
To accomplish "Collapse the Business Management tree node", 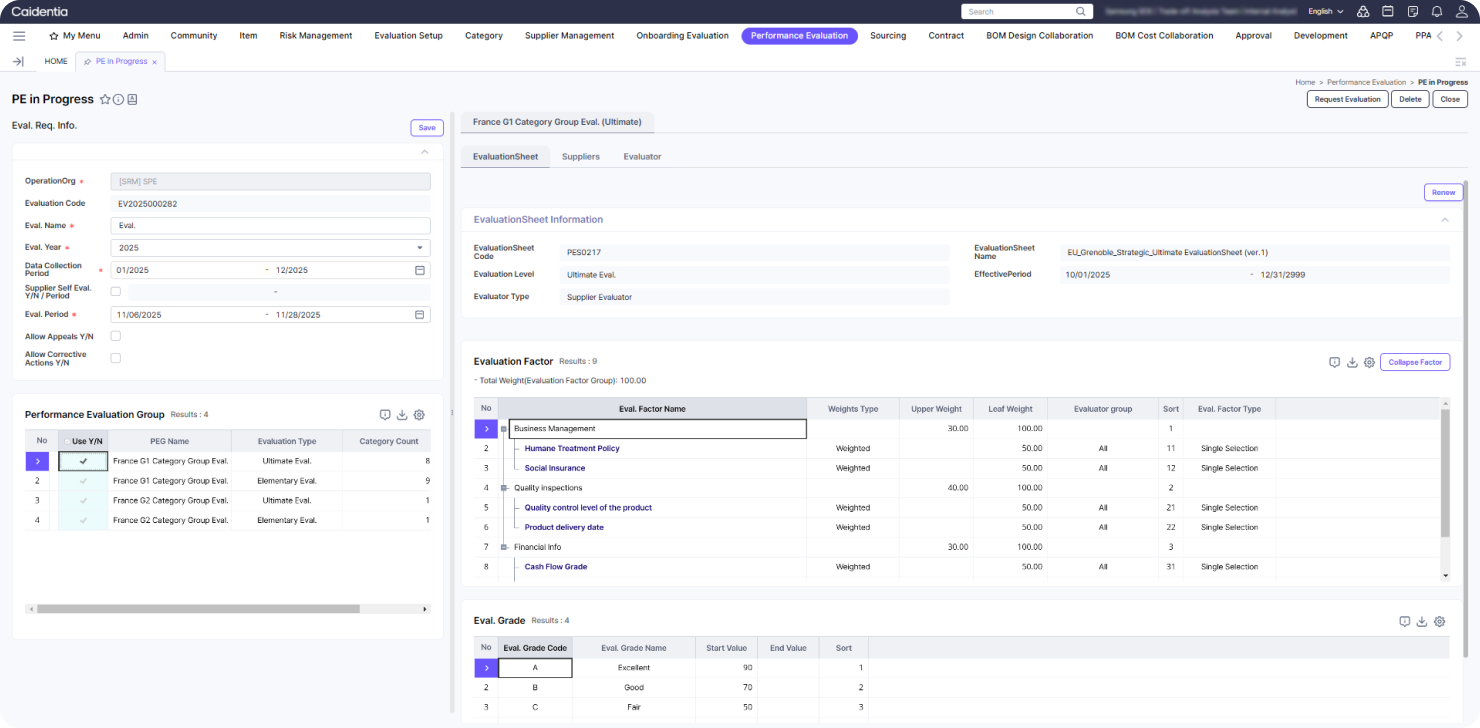I will [503, 429].
